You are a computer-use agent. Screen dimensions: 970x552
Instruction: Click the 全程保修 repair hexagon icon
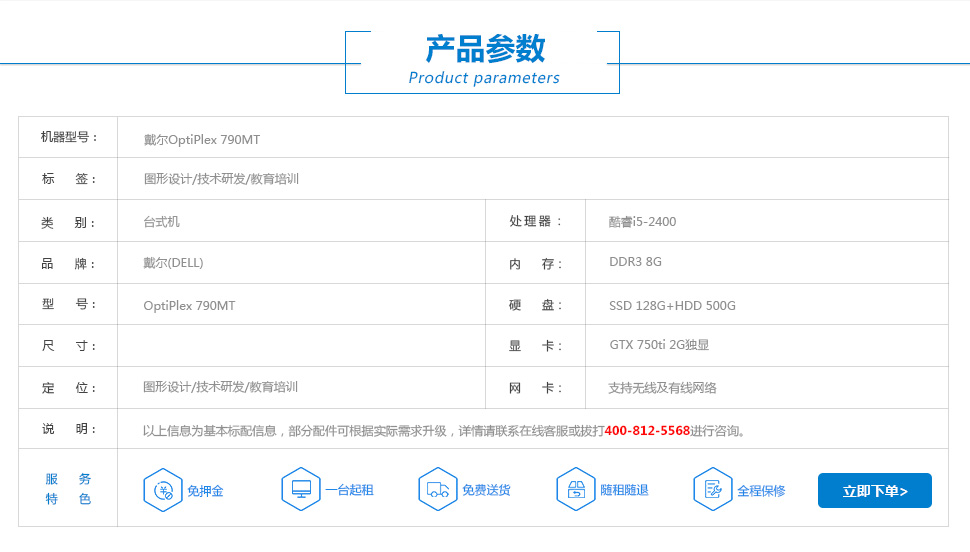click(x=713, y=489)
